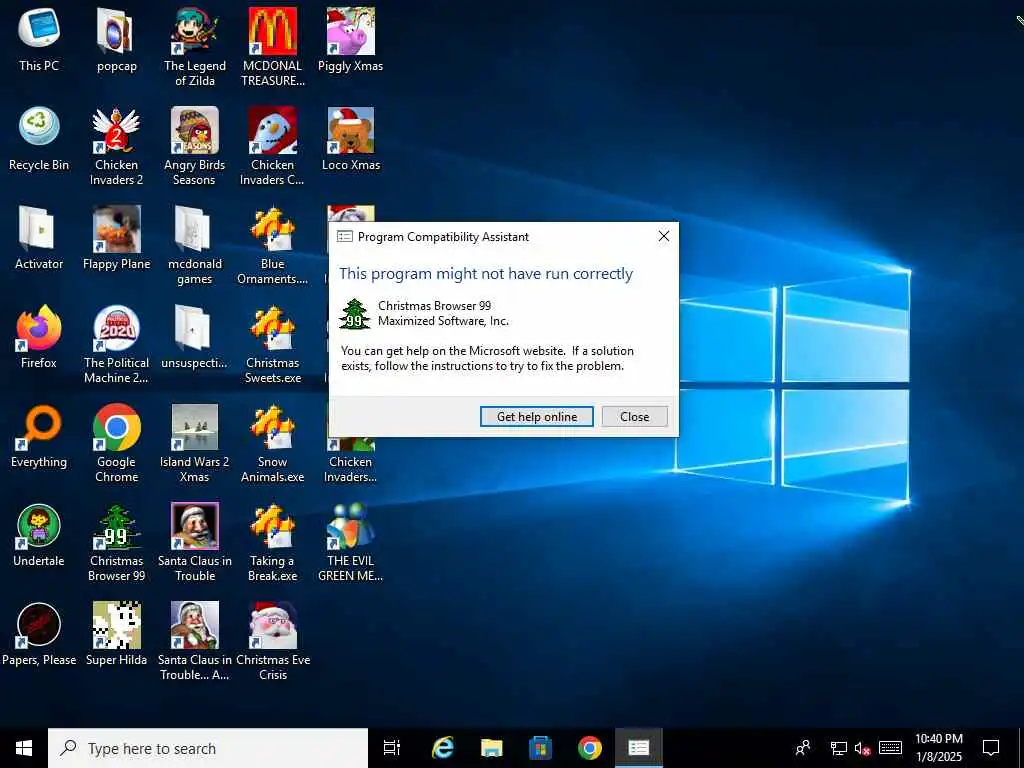Launch Chrome from the taskbar
This screenshot has height=768, width=1024.
(x=589, y=748)
